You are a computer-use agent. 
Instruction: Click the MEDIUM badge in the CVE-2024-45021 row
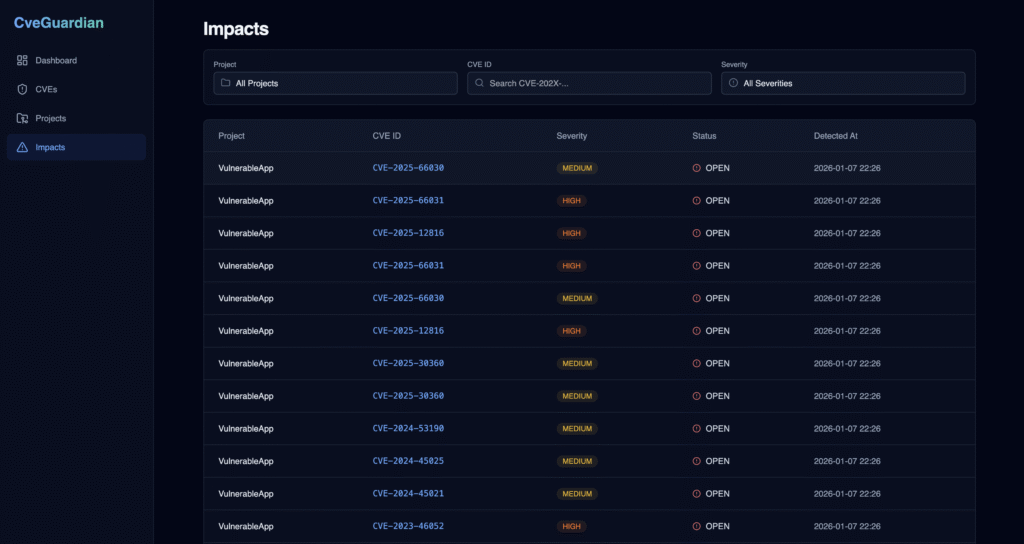click(577, 494)
